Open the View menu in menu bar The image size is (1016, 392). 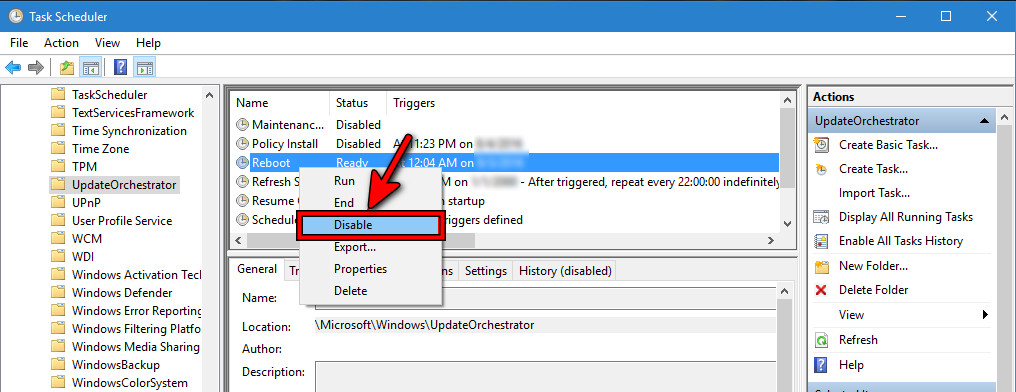point(108,43)
